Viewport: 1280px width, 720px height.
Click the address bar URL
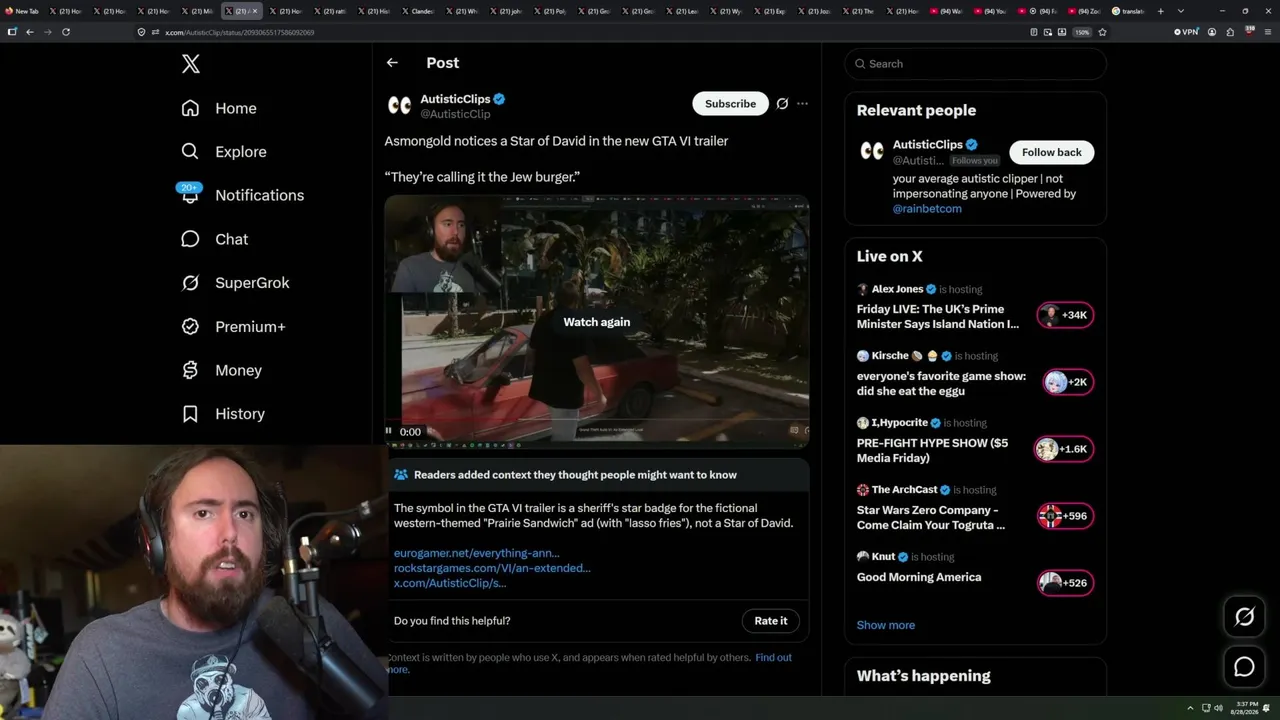pos(240,32)
